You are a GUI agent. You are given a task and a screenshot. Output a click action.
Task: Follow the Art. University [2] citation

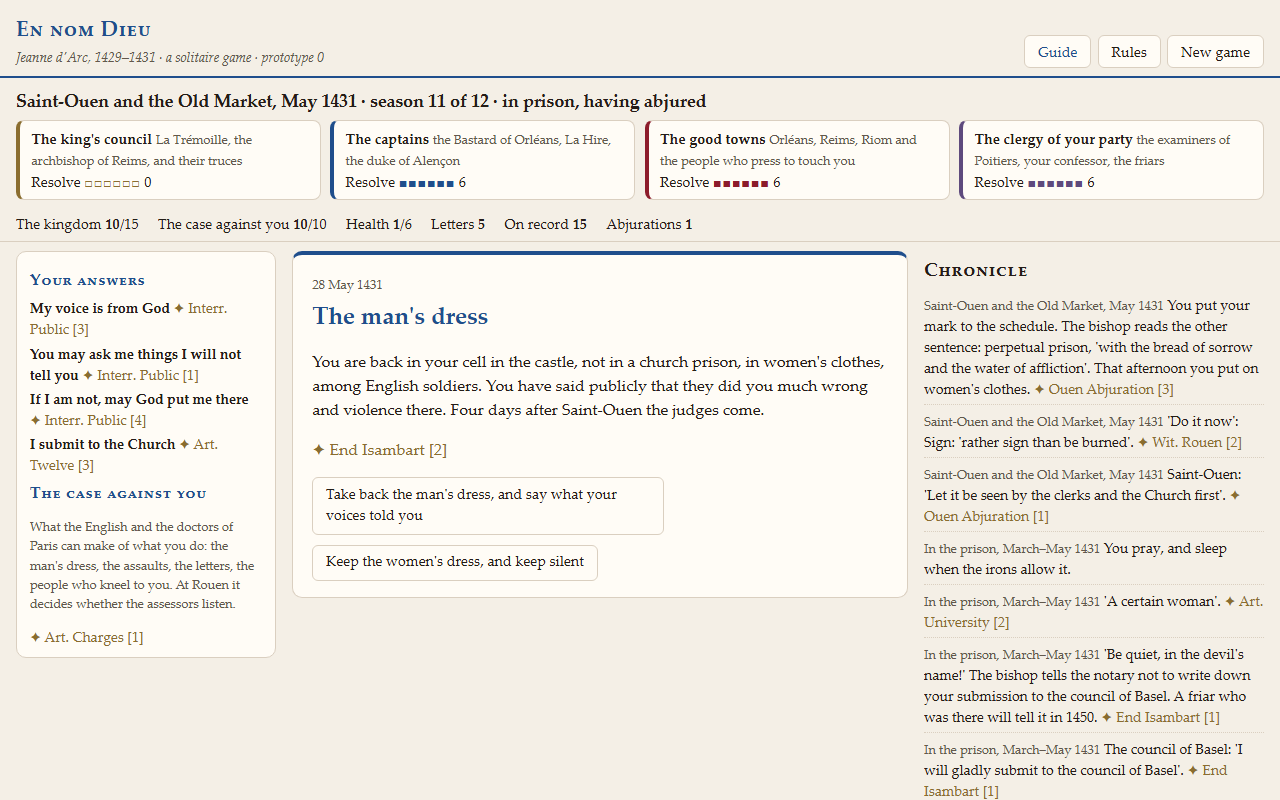point(1092,612)
